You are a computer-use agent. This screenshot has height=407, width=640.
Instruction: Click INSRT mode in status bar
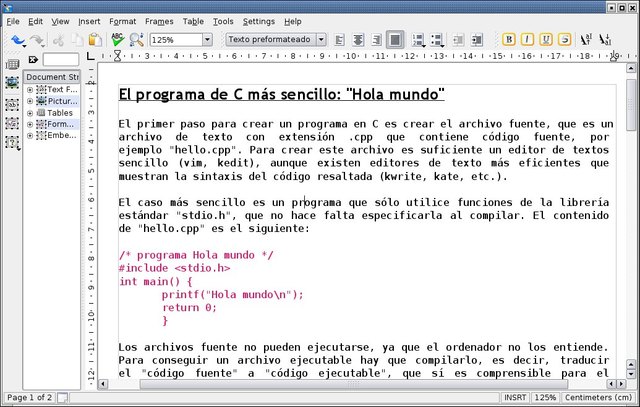[515, 398]
